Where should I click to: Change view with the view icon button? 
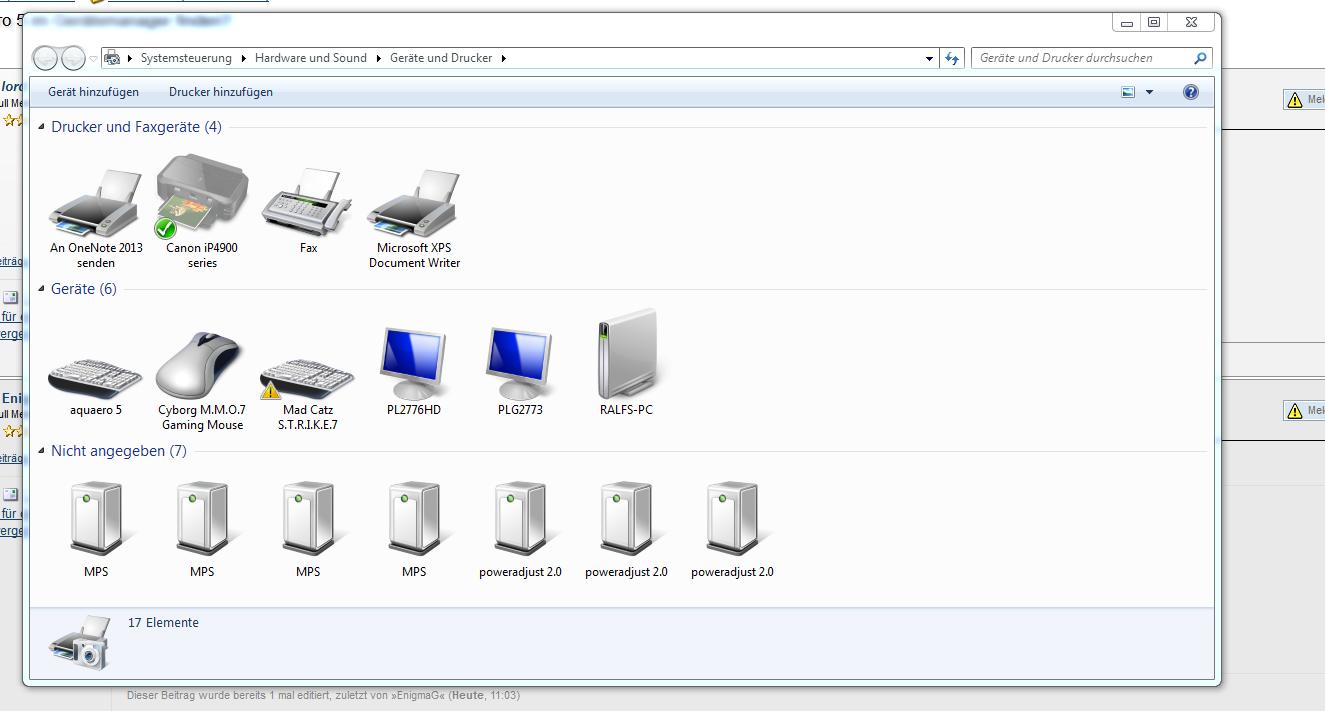[x=1129, y=92]
